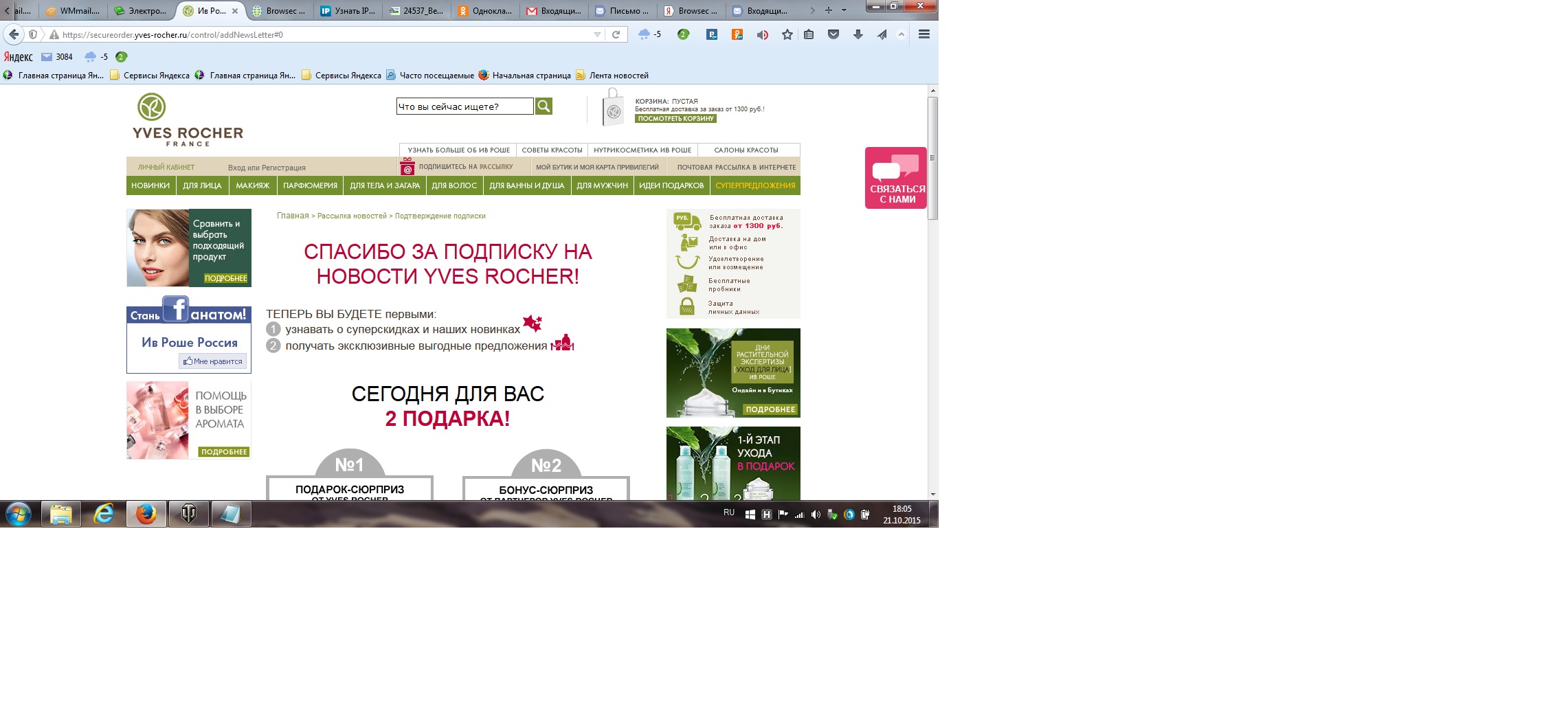Click ПОДПИШИТЕСЬ НА РАССЫЛКУ link

[x=466, y=167]
